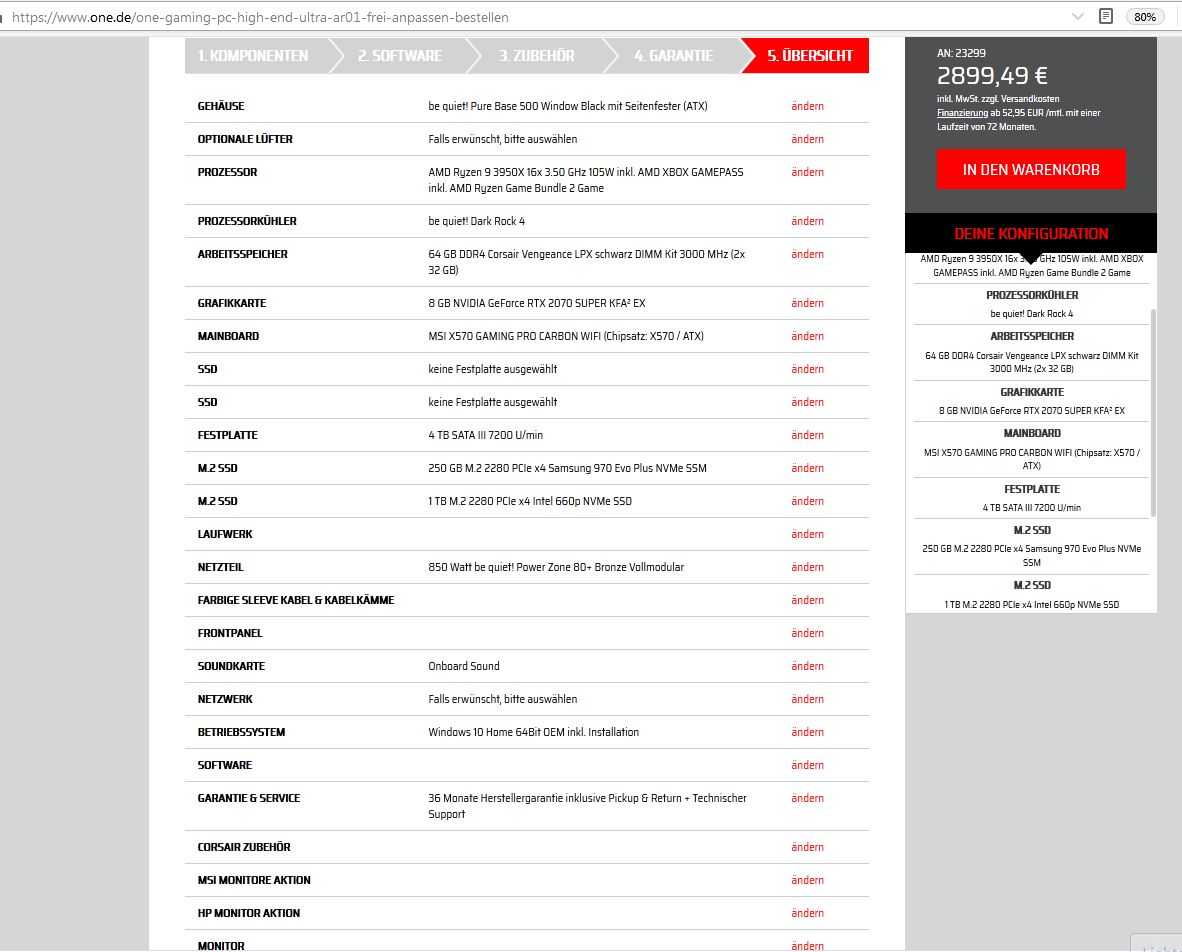Go to step 3. Zubehör tab

coord(537,56)
